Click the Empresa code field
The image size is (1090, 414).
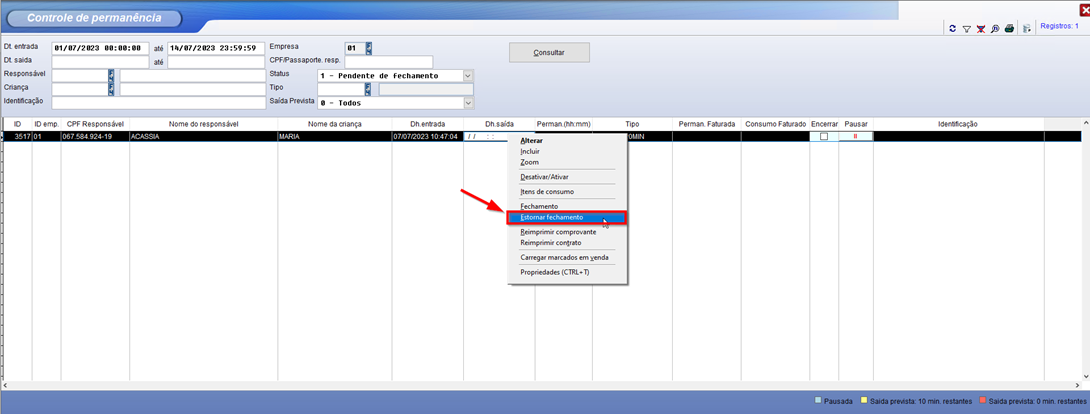355,48
